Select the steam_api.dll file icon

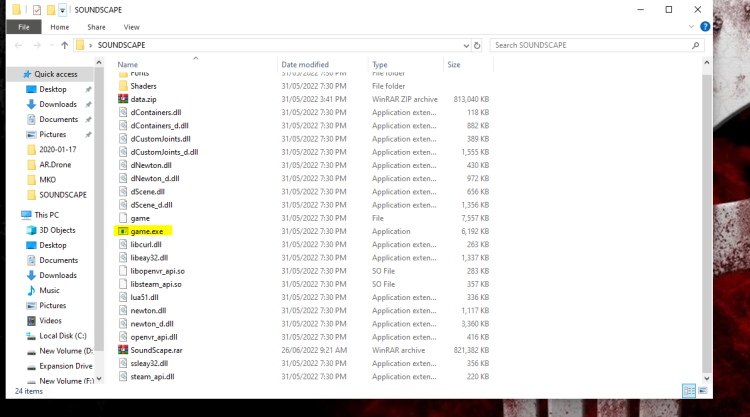123,376
